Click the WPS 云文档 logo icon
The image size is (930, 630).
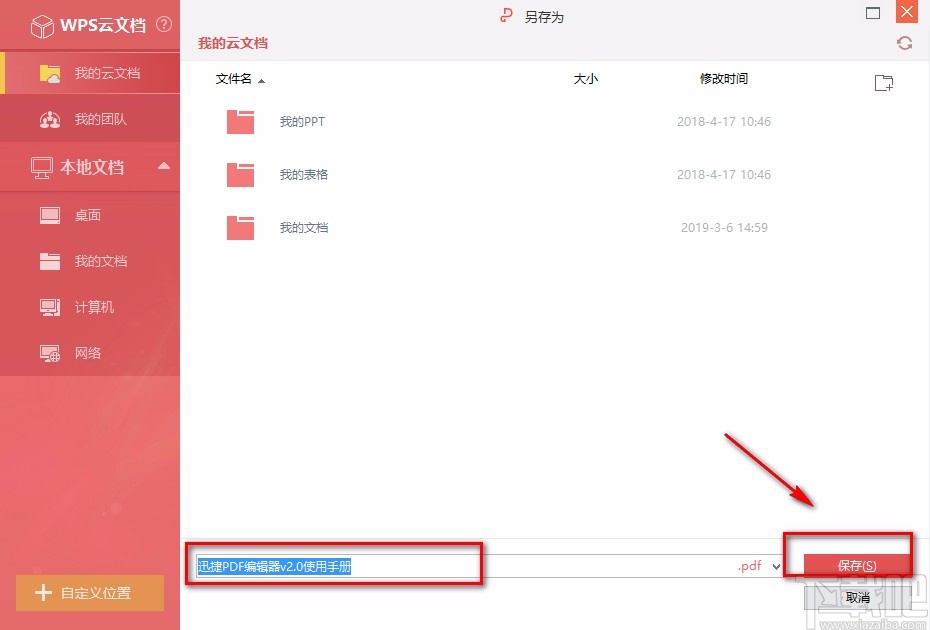point(42,25)
